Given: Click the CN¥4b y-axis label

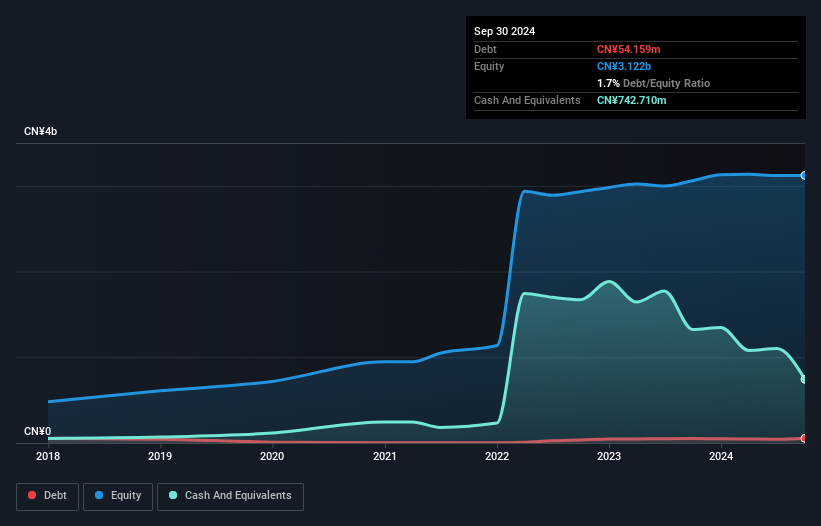Looking at the screenshot, I should pyautogui.click(x=40, y=131).
